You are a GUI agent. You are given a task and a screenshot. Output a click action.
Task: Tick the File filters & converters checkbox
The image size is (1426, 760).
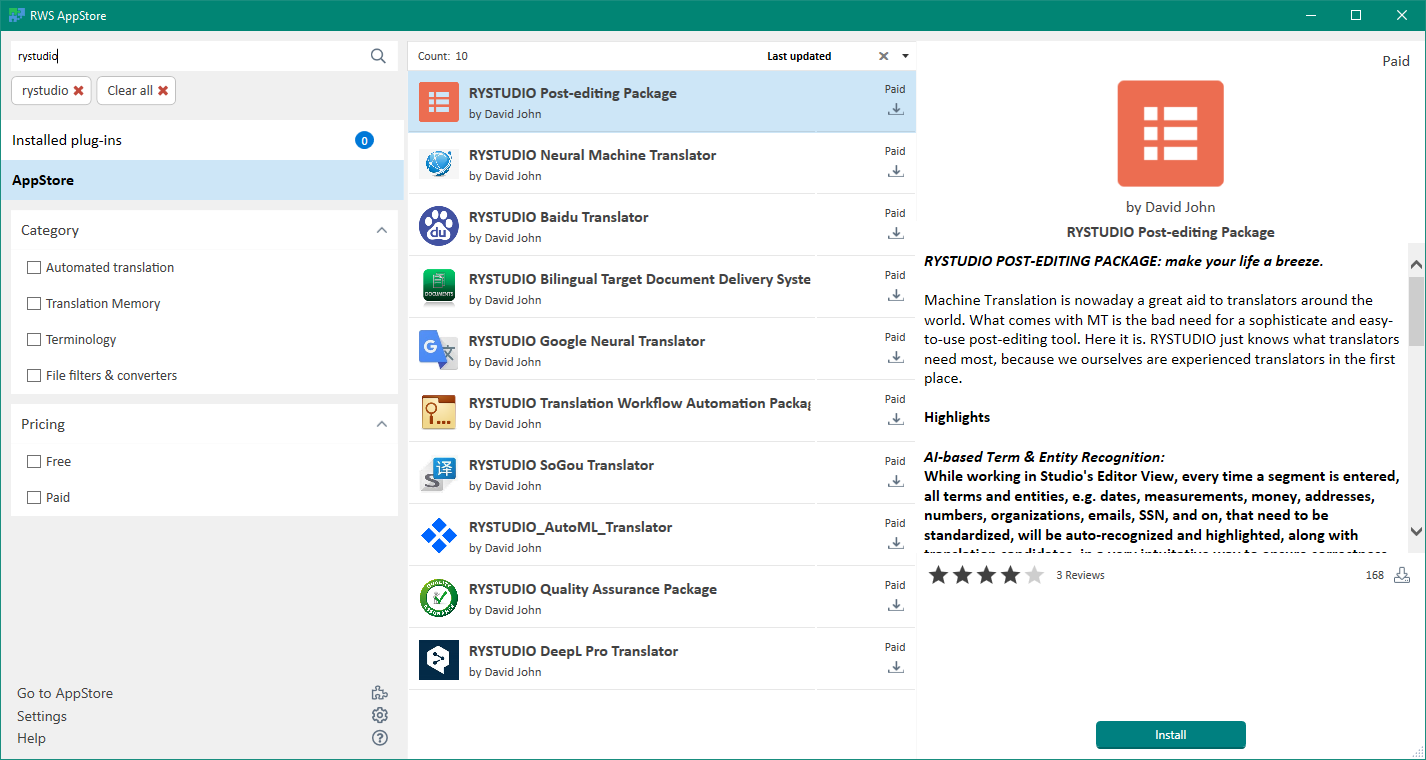pos(34,376)
